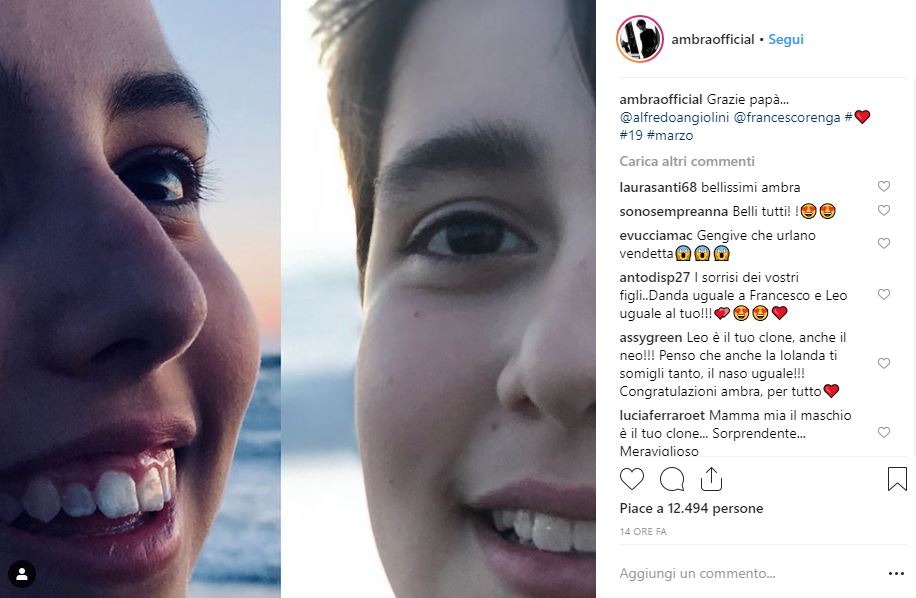Like the comment by antodisp27
916x598 pixels.
(x=884, y=295)
